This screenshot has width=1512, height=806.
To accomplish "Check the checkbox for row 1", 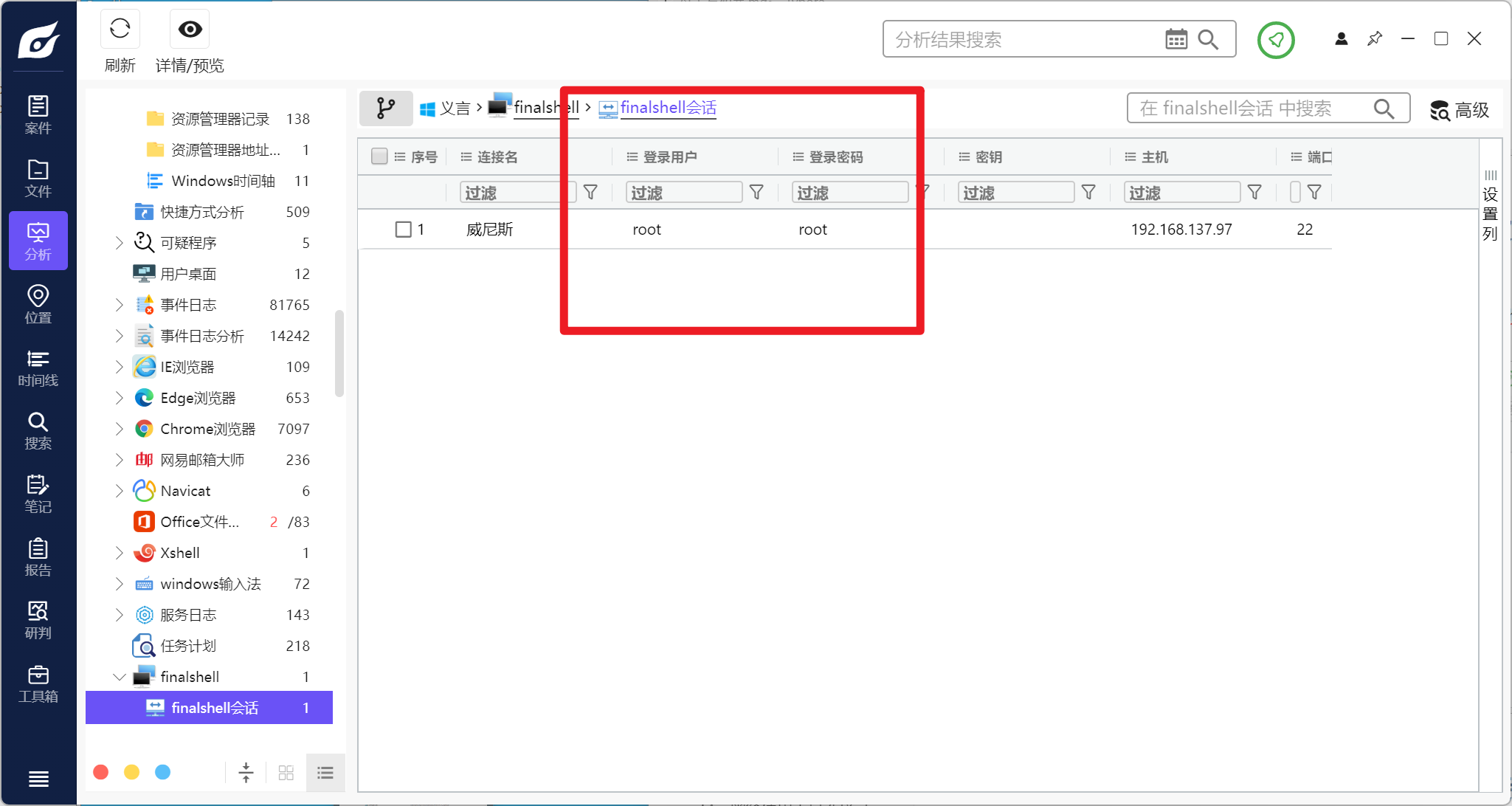I will (403, 230).
